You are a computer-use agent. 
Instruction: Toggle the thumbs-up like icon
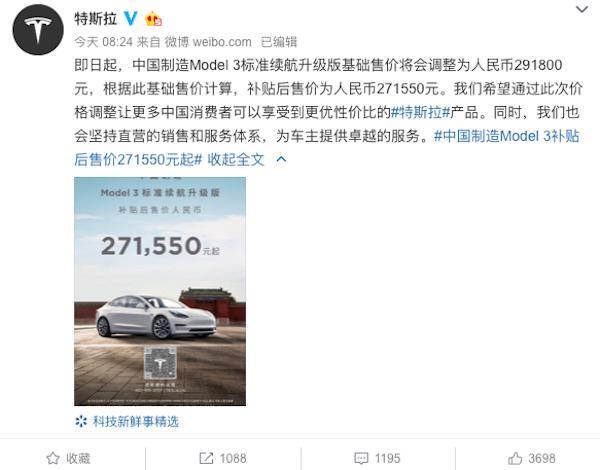click(515, 458)
